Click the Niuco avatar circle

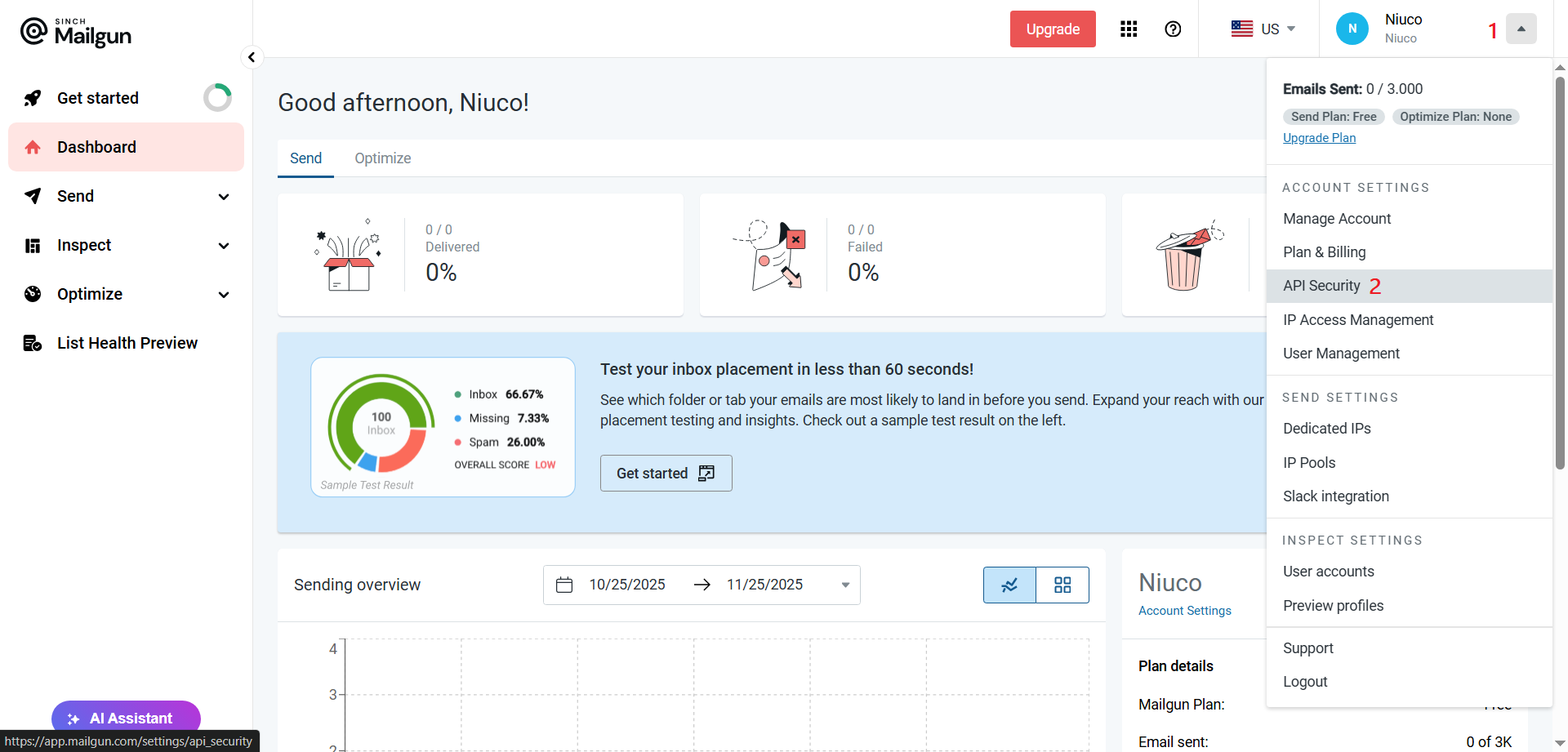(x=1352, y=29)
